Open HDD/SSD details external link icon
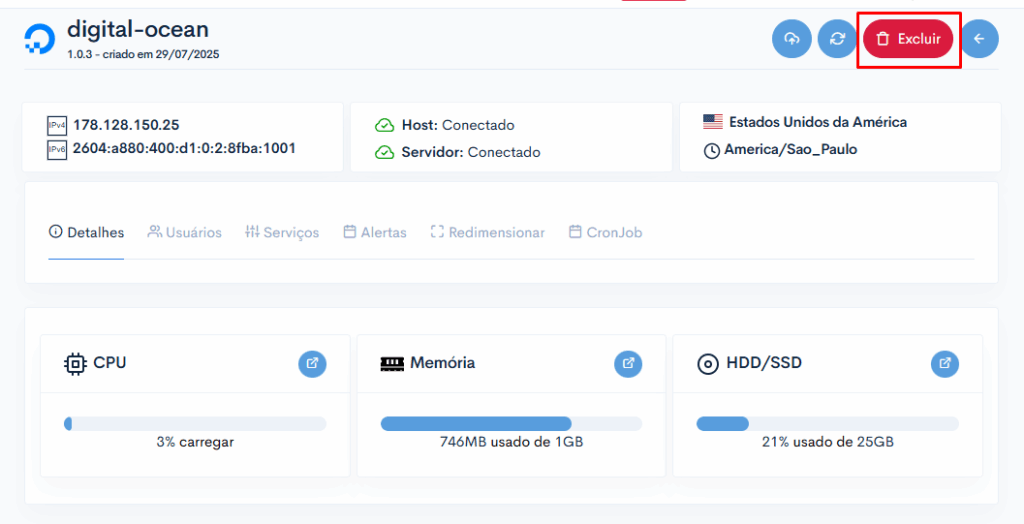Image resolution: width=1024 pixels, height=524 pixels. [945, 363]
